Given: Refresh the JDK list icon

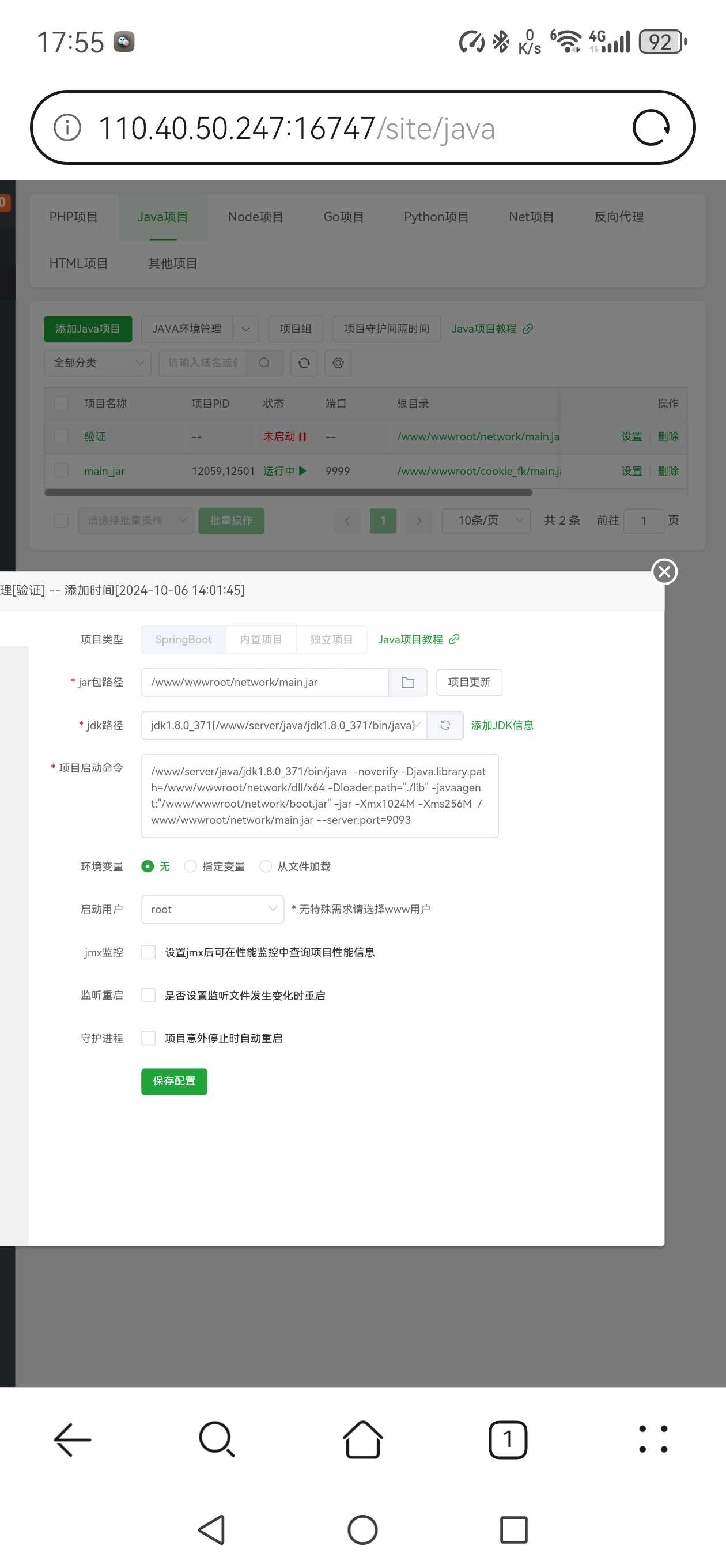Looking at the screenshot, I should click(445, 725).
